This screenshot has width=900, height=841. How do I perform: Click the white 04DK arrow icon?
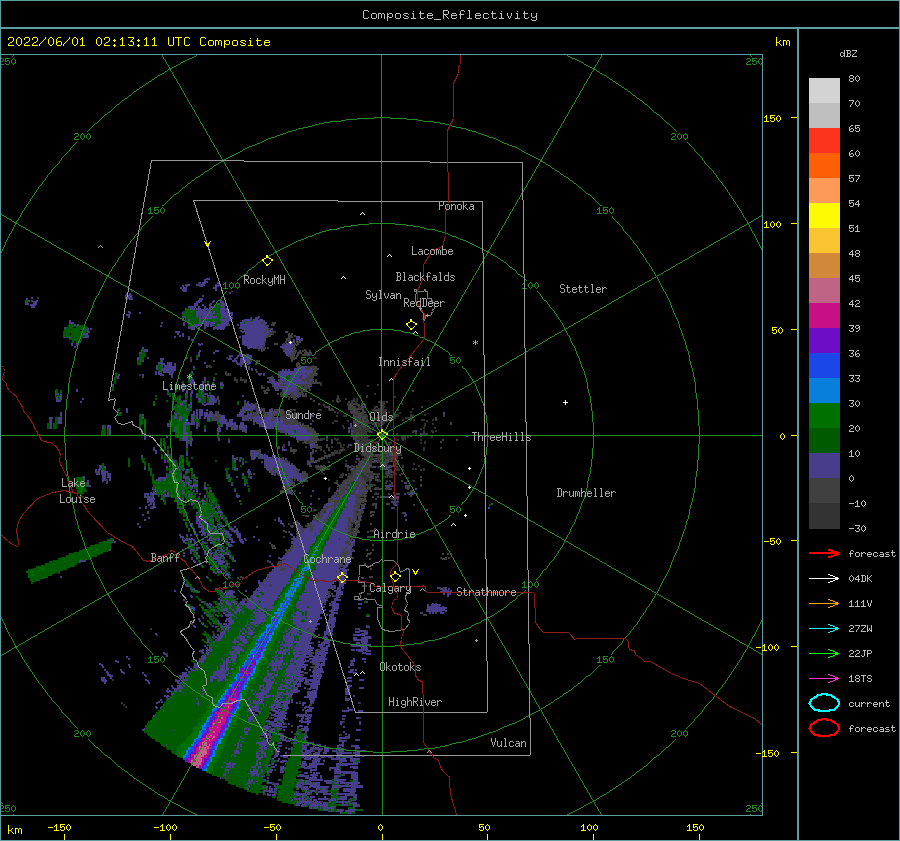click(x=824, y=578)
